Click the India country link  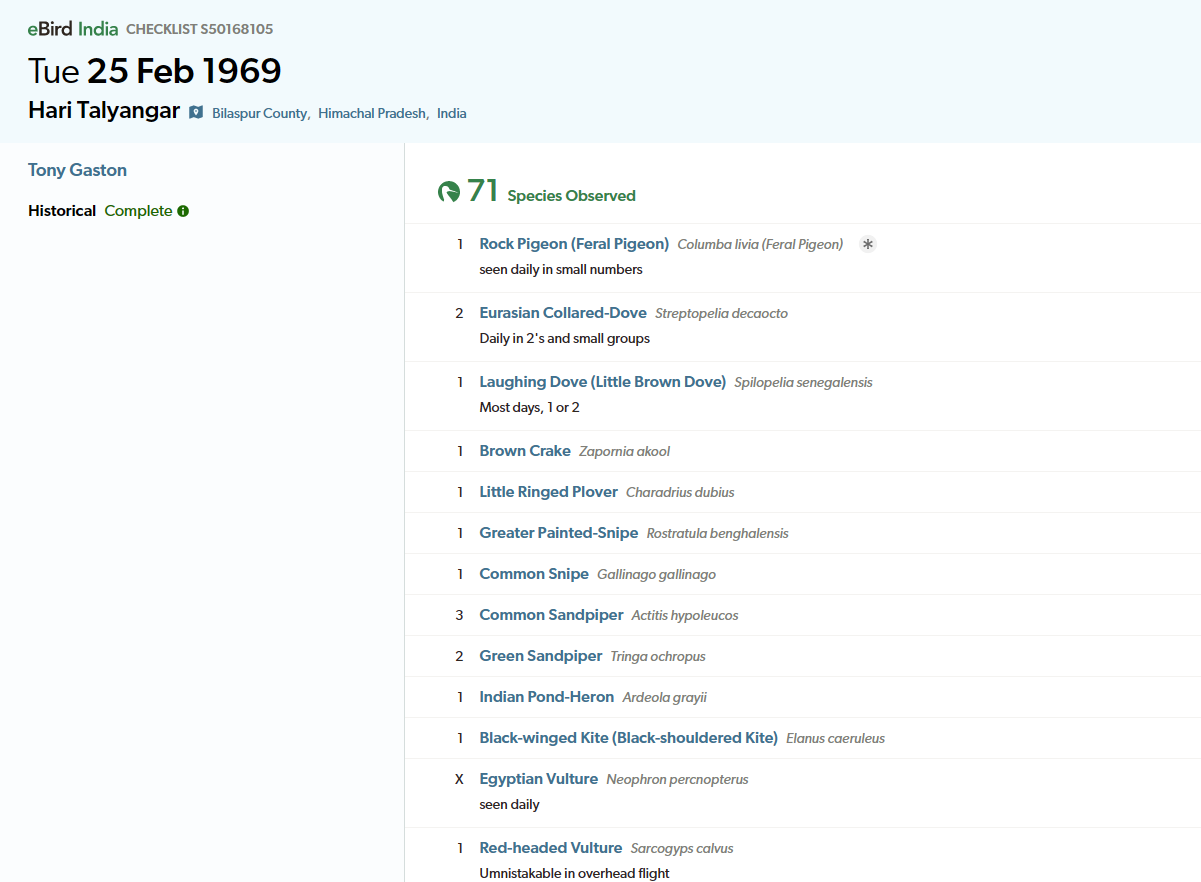(451, 113)
